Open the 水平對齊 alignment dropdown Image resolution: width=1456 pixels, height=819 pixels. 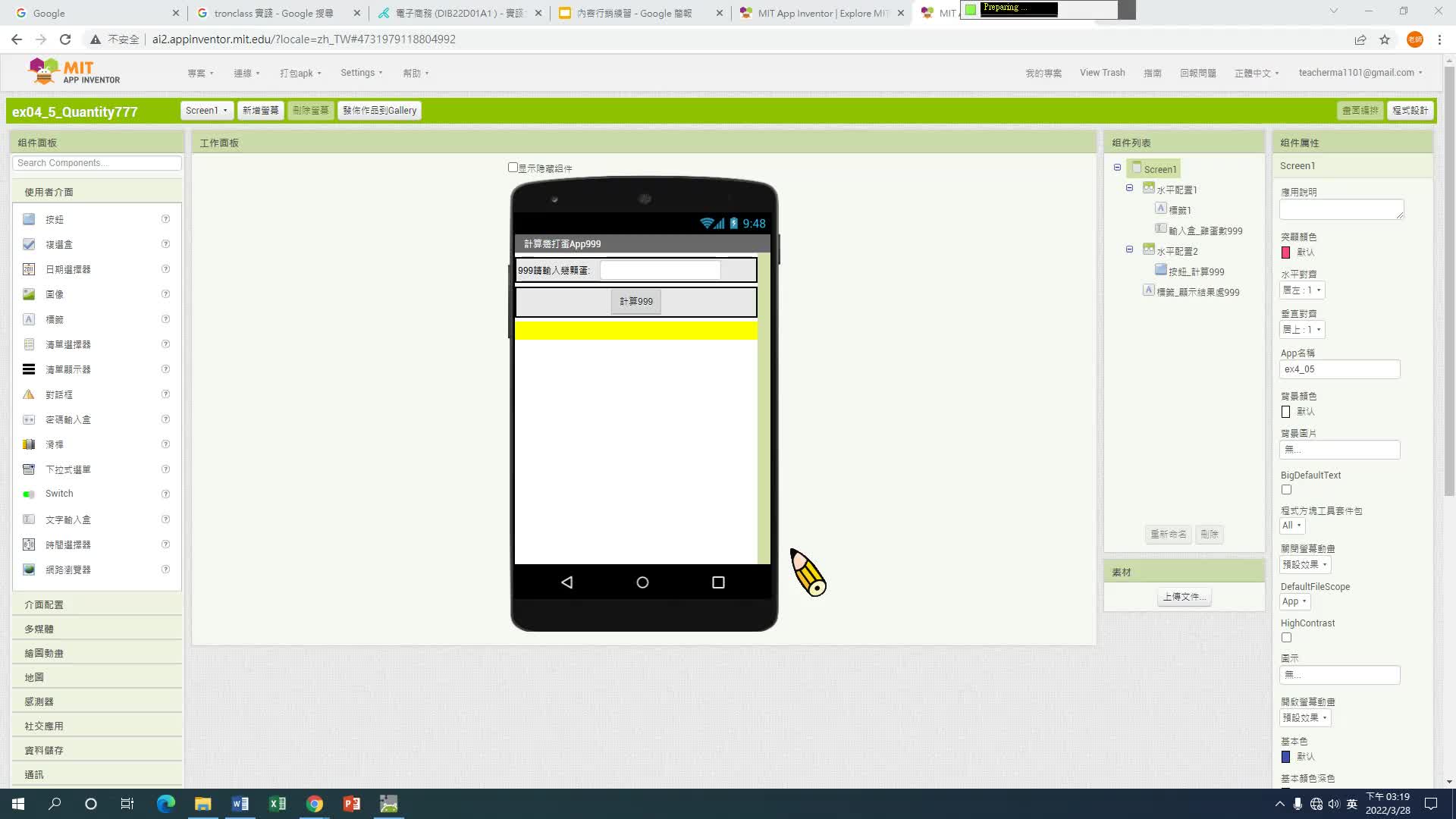point(1302,290)
